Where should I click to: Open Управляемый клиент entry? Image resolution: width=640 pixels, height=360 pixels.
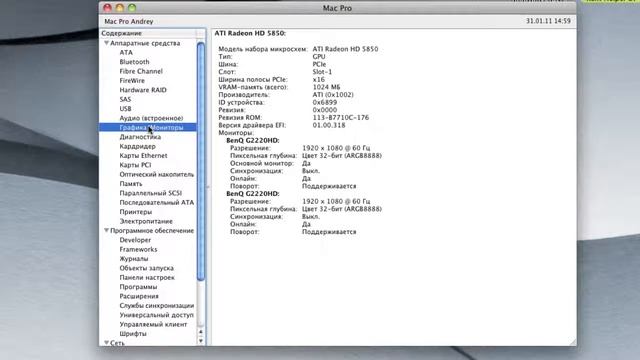pos(153,324)
